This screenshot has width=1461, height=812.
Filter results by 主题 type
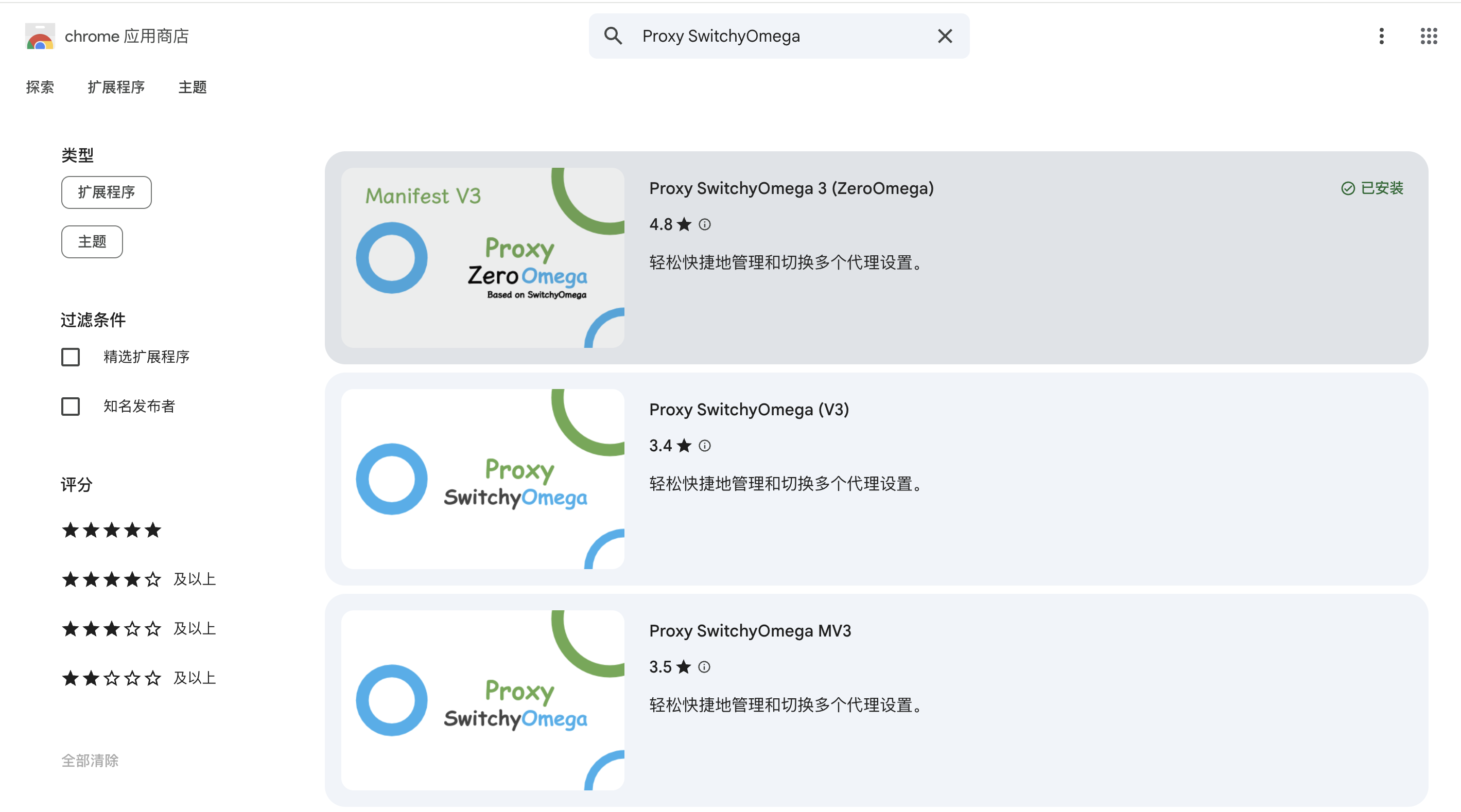(x=91, y=241)
